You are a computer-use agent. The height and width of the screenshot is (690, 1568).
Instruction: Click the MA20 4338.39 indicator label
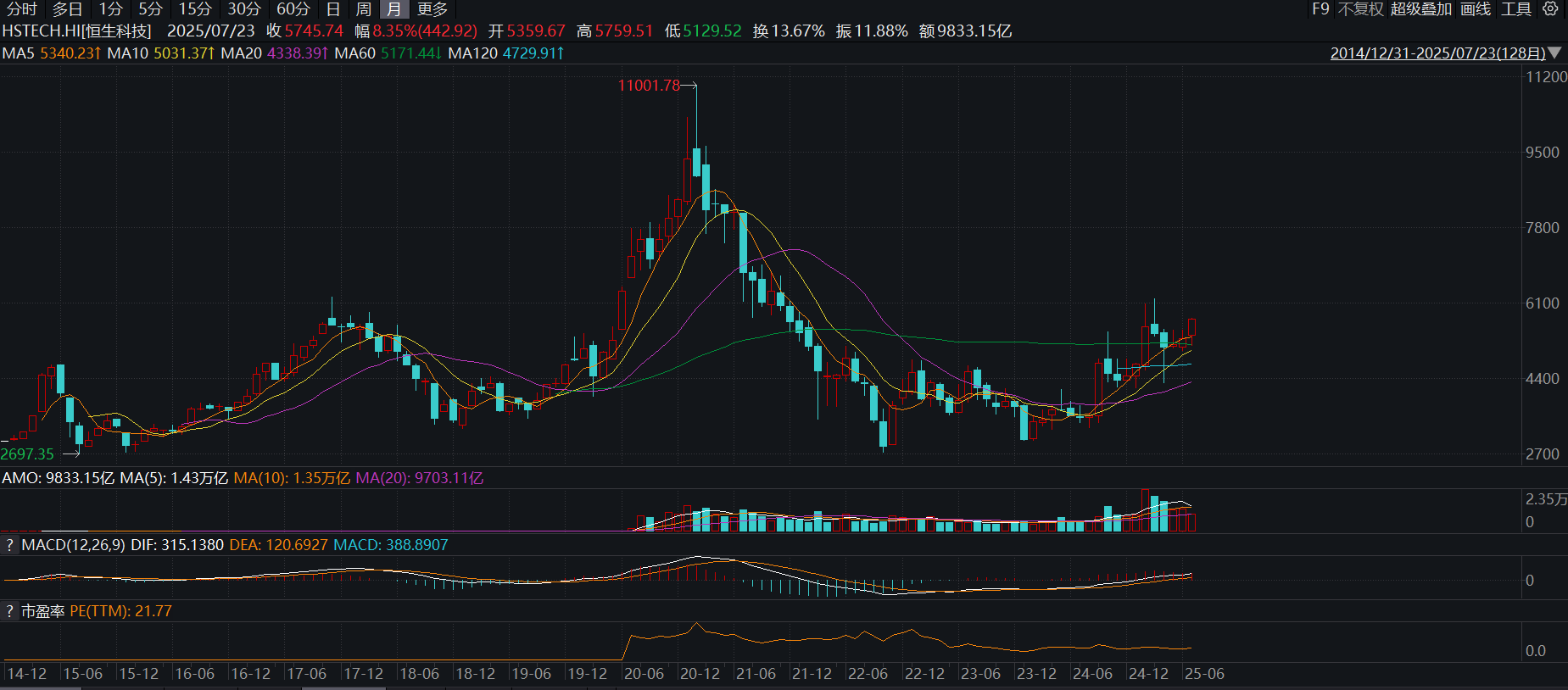tap(275, 53)
